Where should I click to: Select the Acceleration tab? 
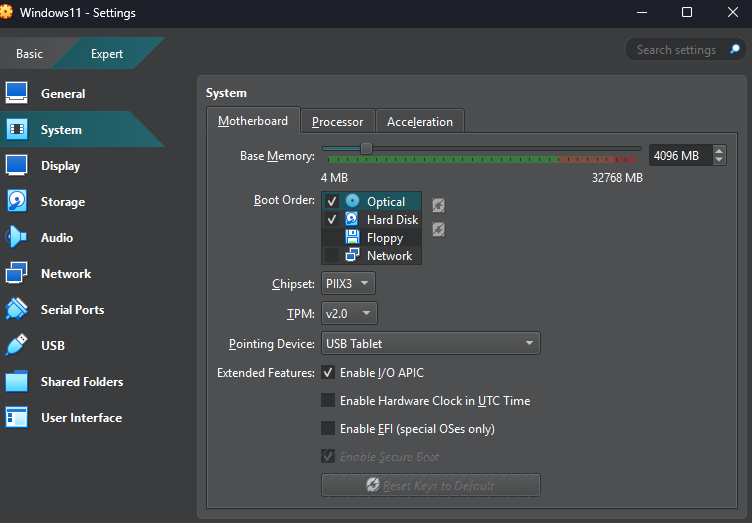tap(420, 122)
